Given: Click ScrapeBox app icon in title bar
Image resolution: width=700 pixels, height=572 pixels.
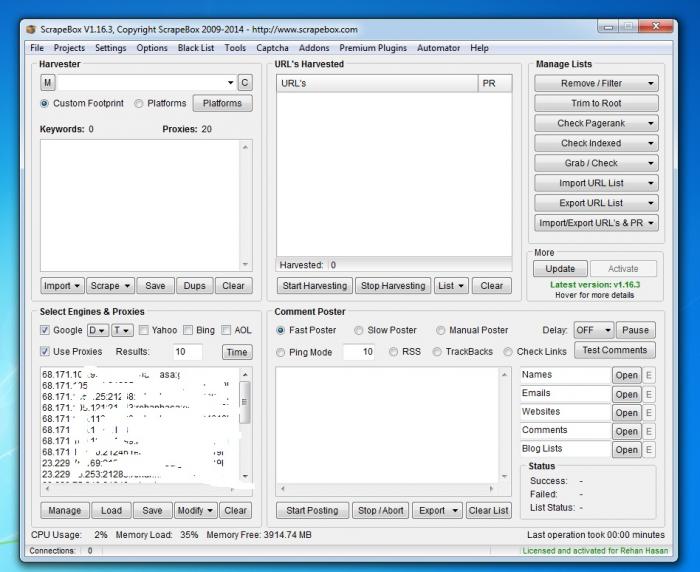Looking at the screenshot, I should (31, 29).
